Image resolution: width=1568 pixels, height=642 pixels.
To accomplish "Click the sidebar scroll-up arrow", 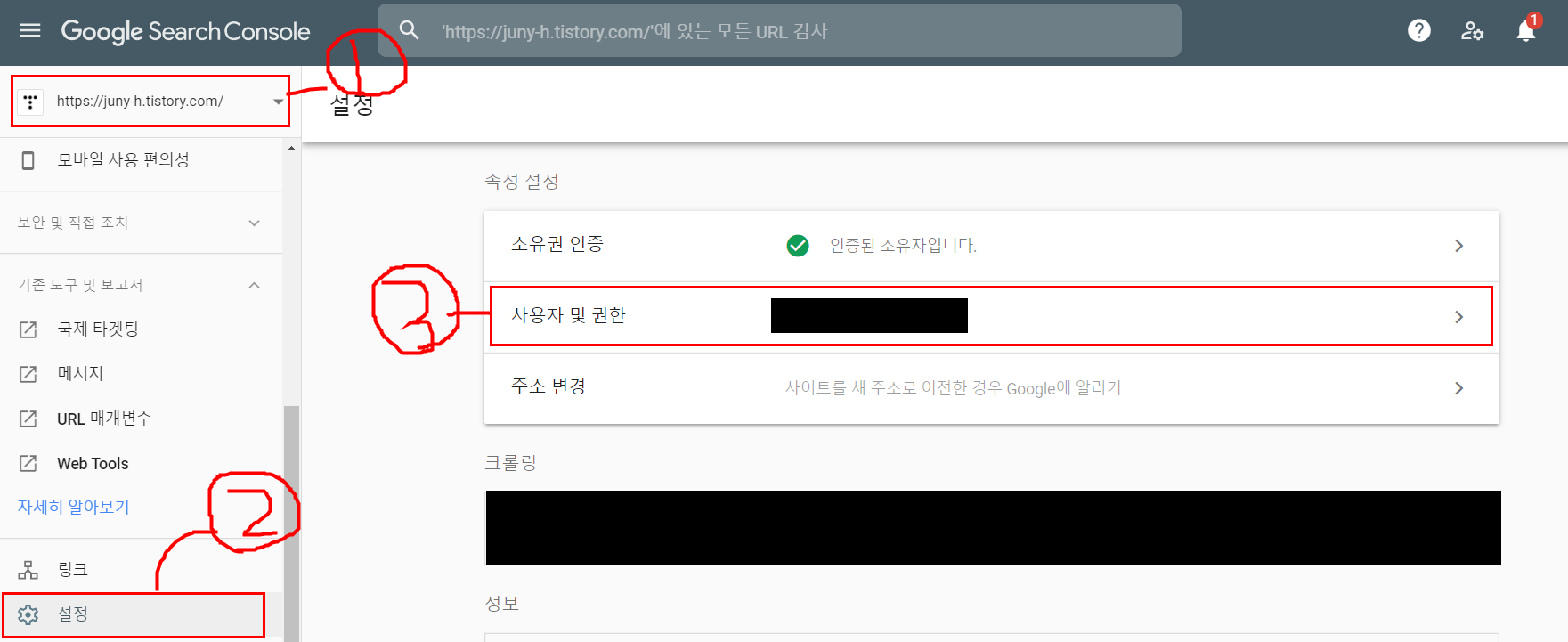I will click(291, 148).
